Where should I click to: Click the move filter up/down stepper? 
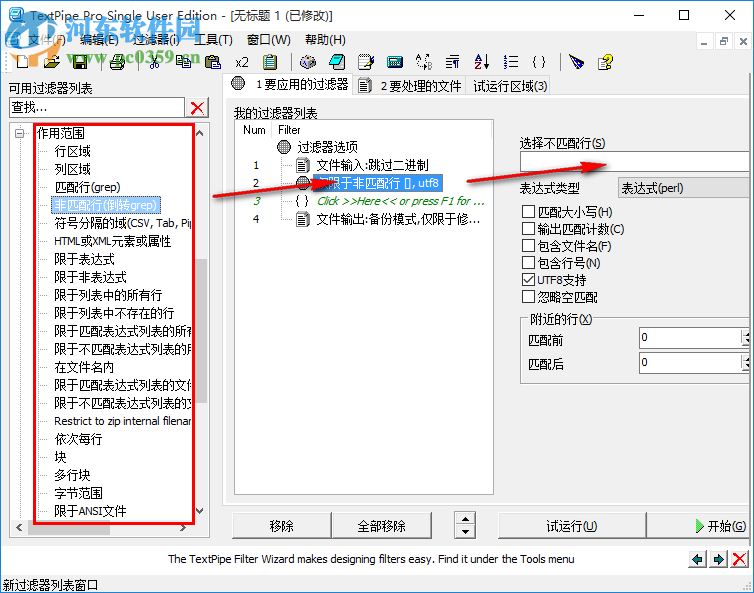(465, 525)
